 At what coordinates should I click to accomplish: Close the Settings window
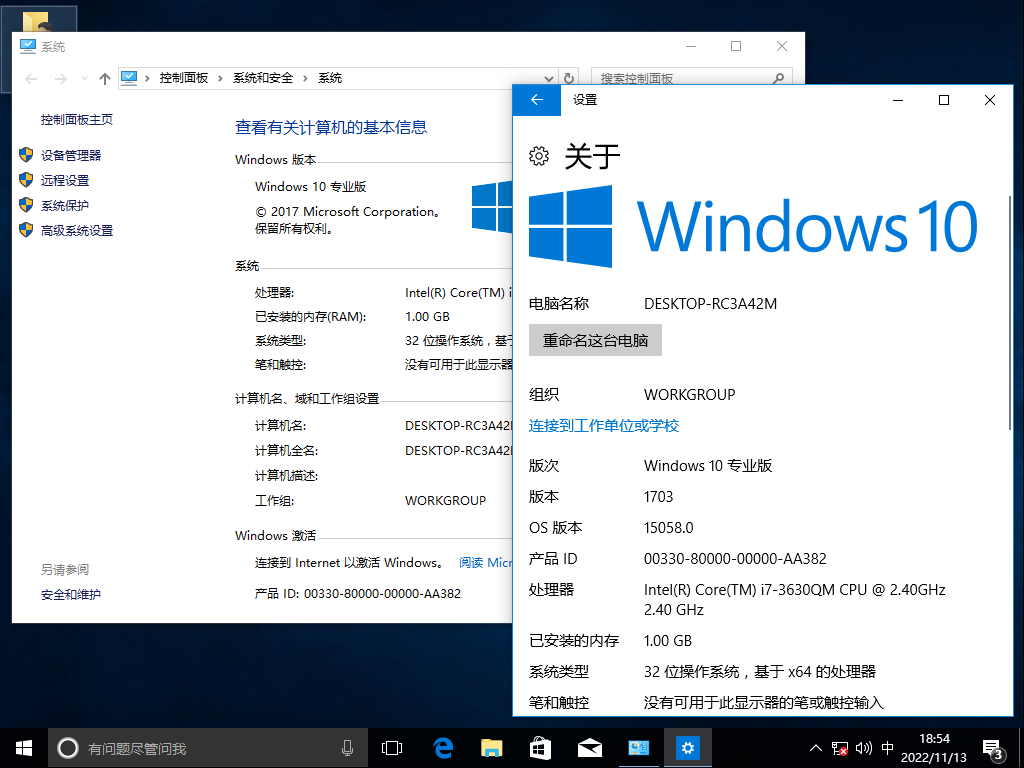tap(989, 100)
